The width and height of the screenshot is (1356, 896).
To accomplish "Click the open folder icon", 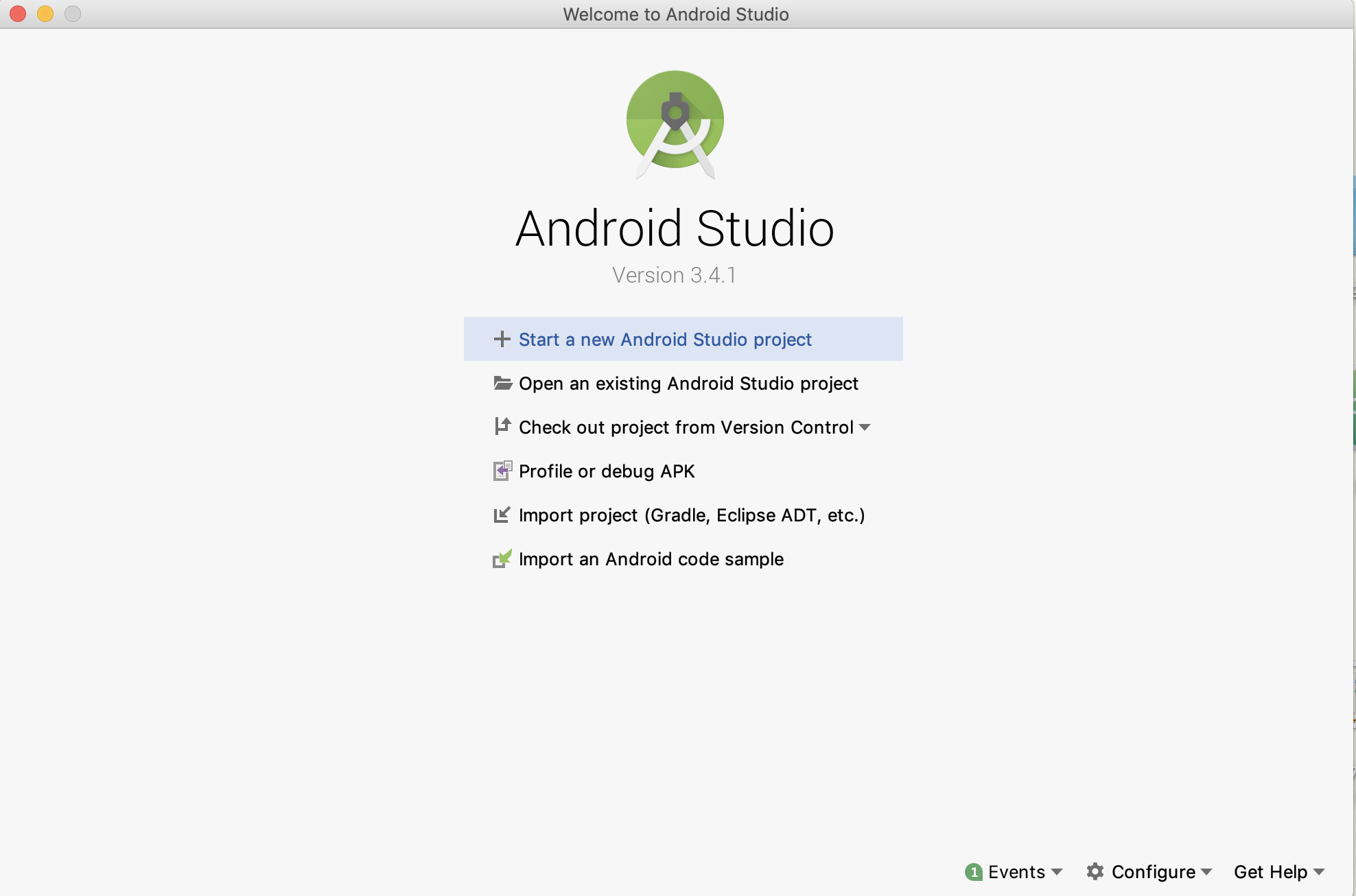I will tap(502, 383).
